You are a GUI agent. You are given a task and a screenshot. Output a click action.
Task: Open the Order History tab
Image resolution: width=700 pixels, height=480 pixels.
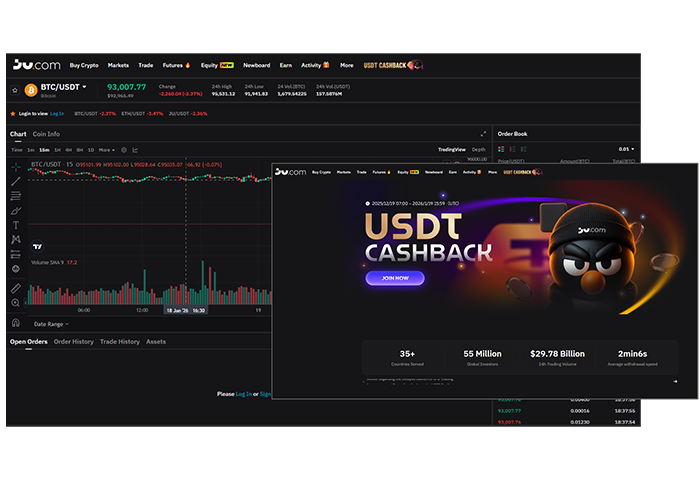[x=74, y=342]
